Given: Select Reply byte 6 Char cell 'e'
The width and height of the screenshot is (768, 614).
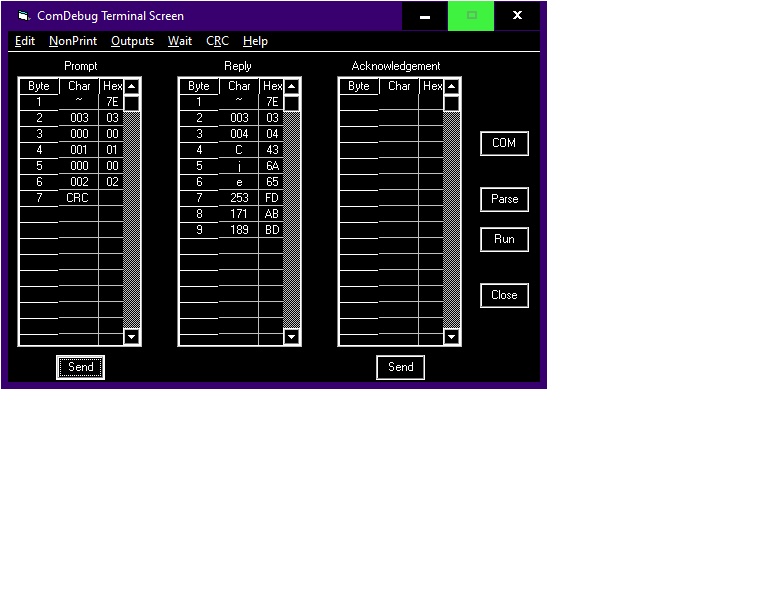Looking at the screenshot, I should [x=239, y=182].
